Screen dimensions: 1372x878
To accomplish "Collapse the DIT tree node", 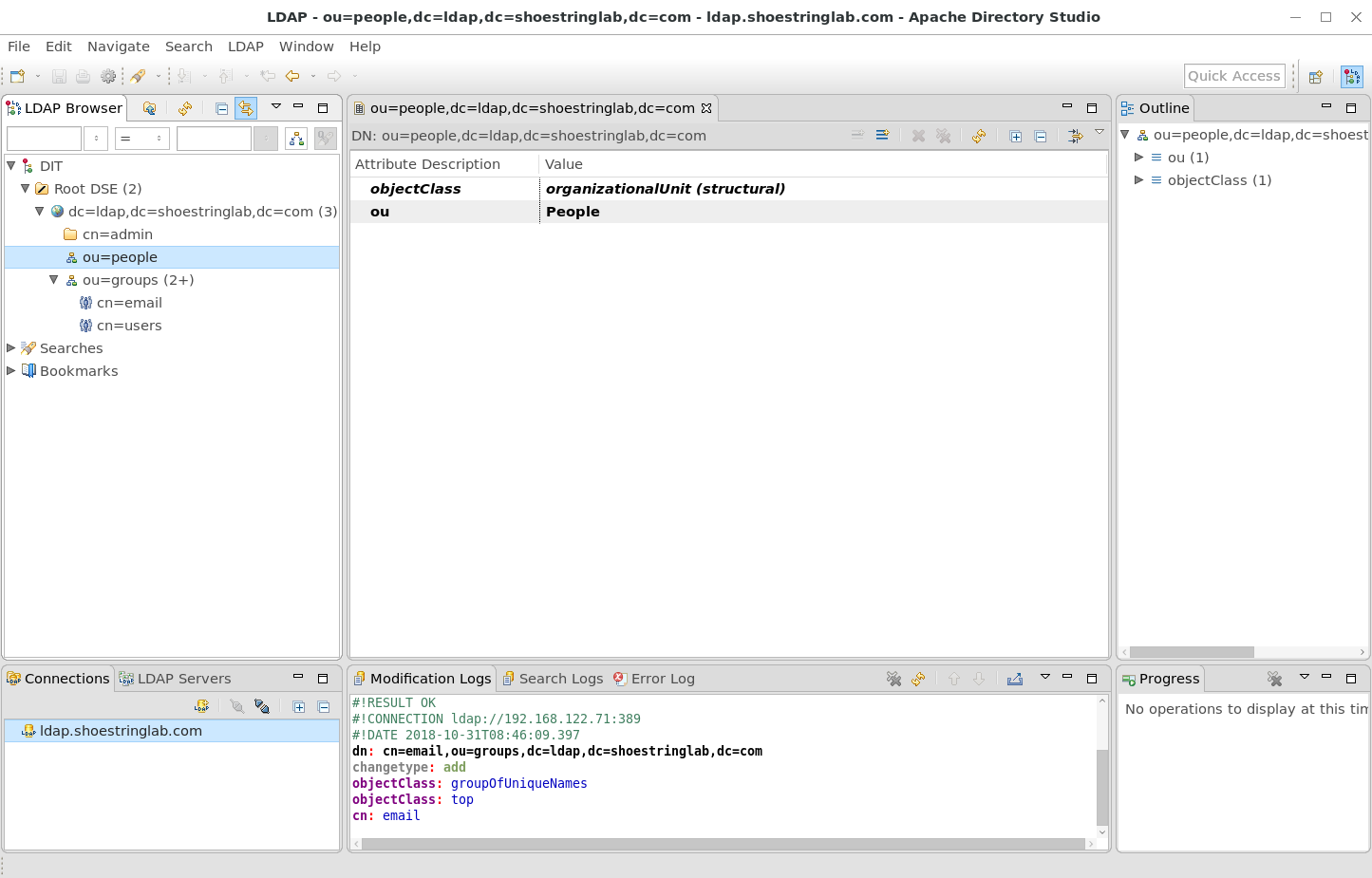I will 11,165.
